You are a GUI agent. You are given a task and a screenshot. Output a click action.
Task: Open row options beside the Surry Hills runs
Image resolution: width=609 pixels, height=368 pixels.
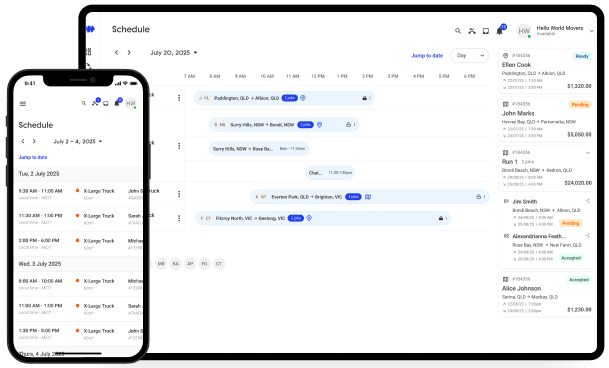coord(179,146)
